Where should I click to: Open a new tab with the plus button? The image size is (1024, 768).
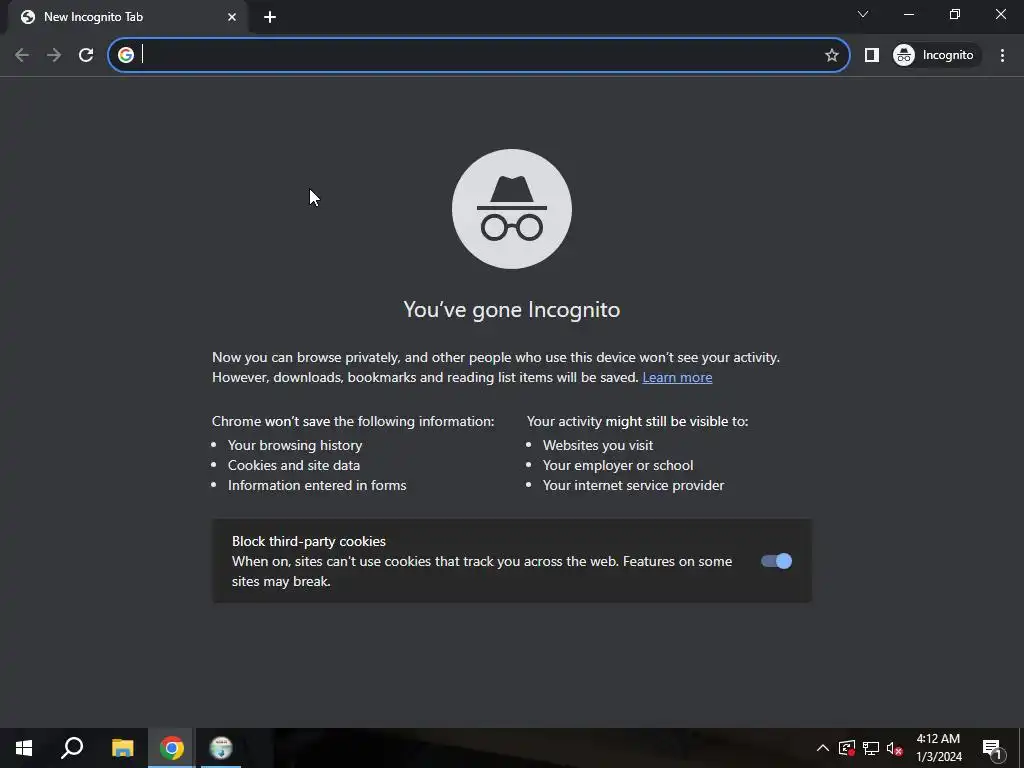coord(270,17)
